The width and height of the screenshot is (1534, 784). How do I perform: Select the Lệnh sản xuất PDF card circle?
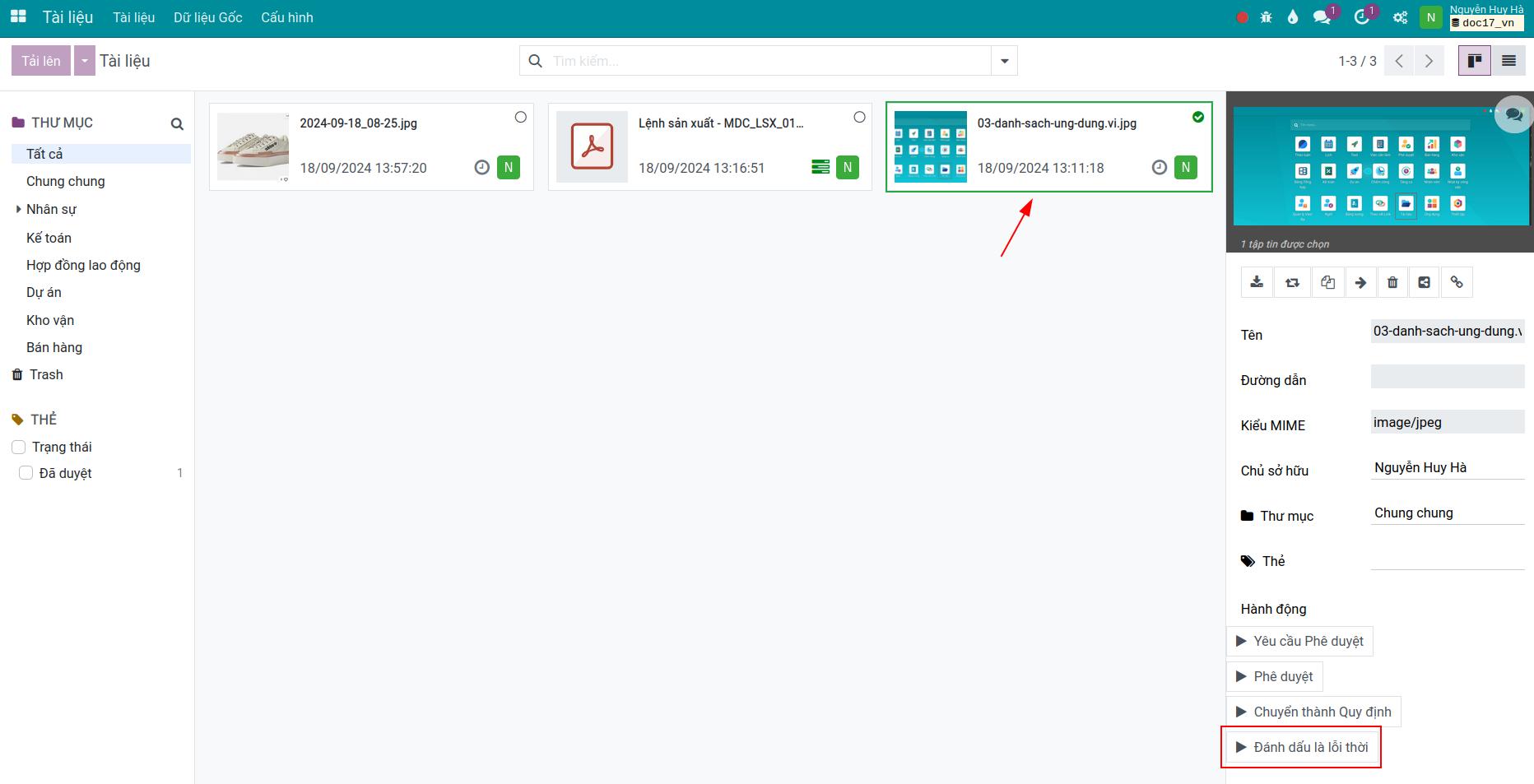pyautogui.click(x=859, y=118)
